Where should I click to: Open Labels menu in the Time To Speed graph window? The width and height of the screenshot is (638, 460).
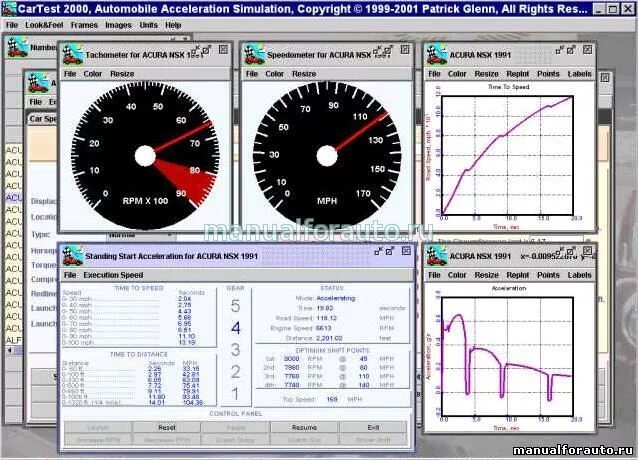click(579, 74)
